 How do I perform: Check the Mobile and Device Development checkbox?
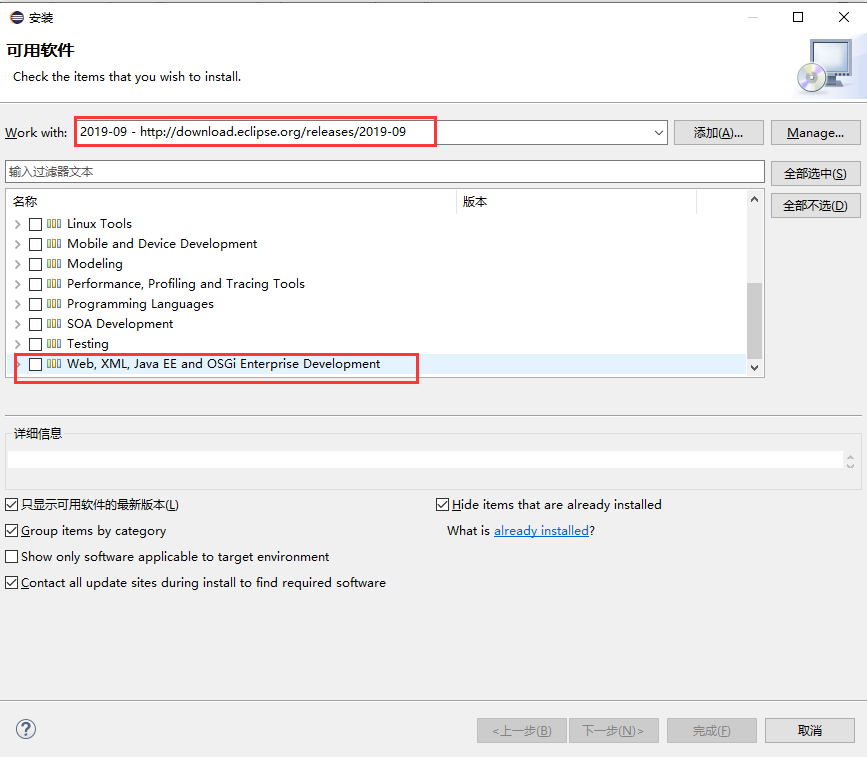pyautogui.click(x=35, y=244)
